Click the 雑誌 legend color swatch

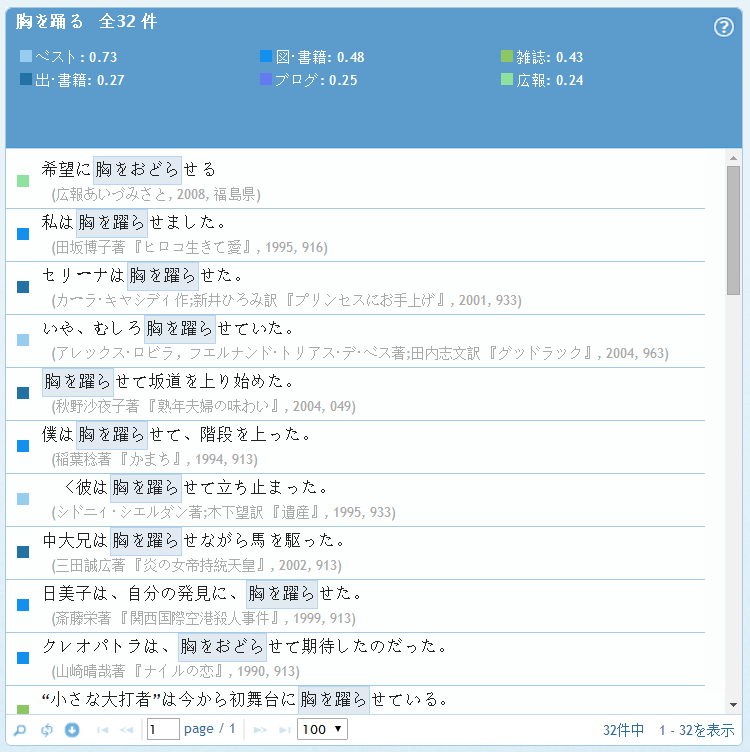tap(507, 56)
